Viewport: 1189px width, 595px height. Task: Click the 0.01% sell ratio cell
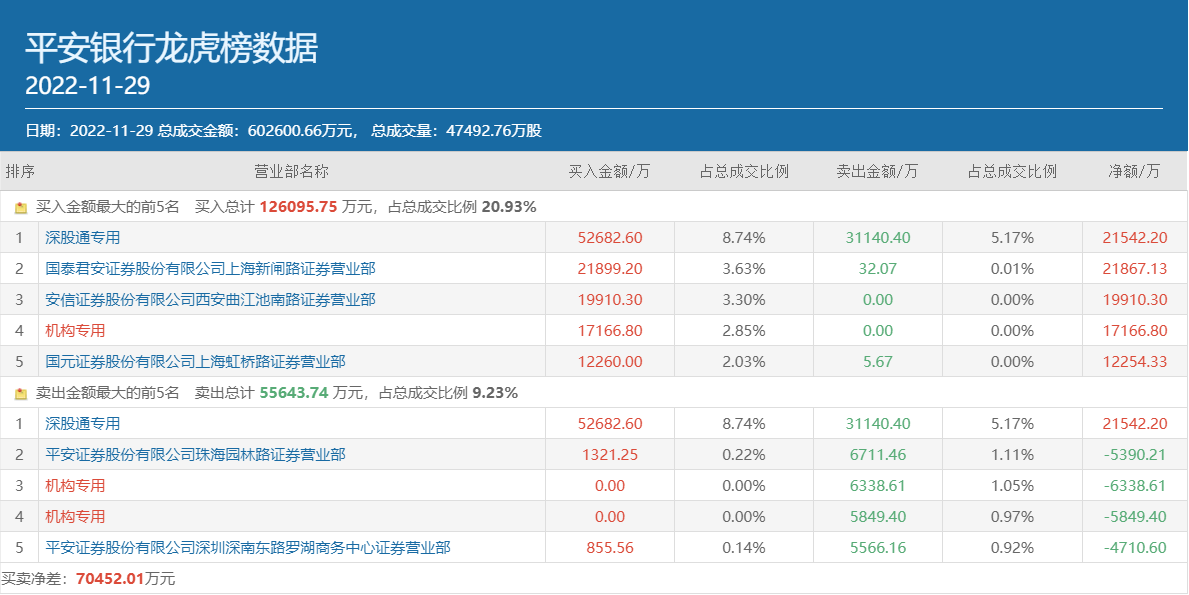(1012, 268)
